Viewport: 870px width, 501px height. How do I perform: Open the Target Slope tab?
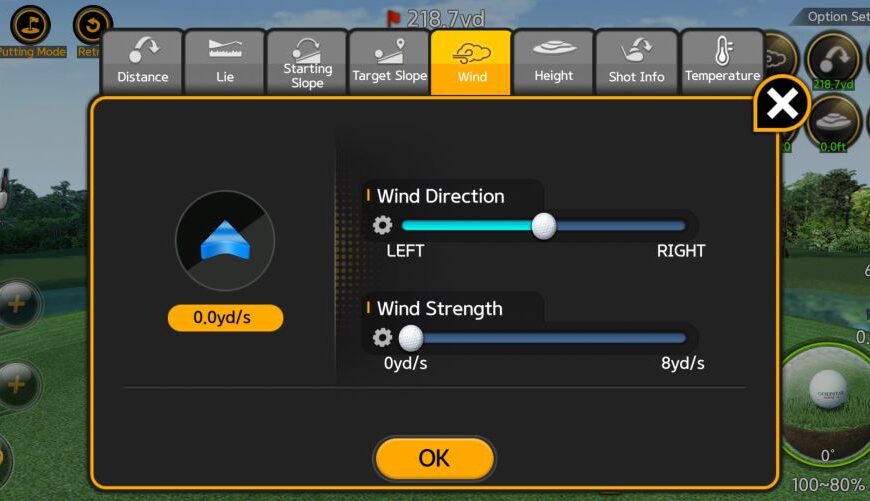point(389,63)
